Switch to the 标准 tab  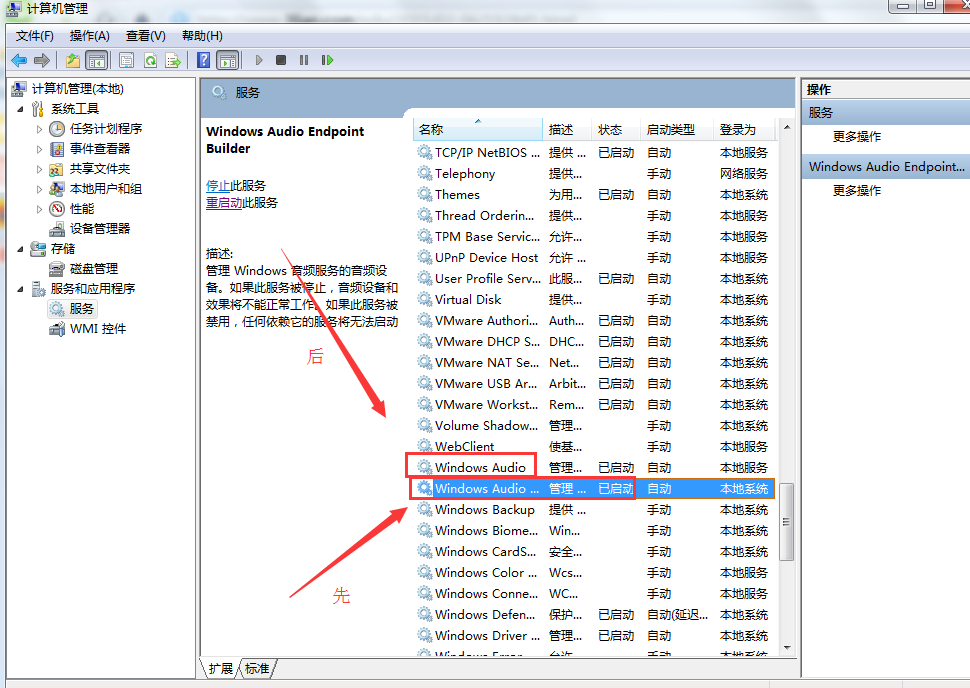pos(257,668)
